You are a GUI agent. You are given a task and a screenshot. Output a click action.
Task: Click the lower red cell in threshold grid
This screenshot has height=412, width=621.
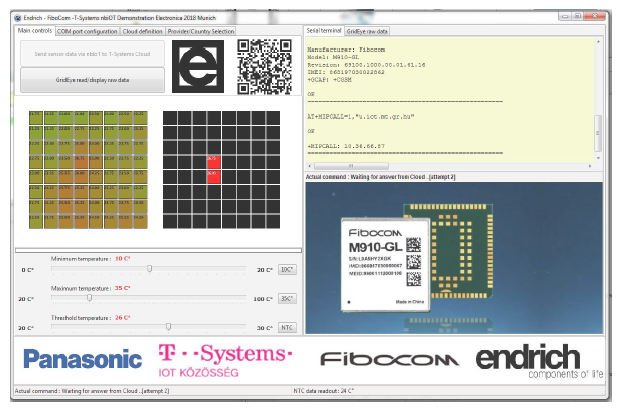click(x=214, y=177)
